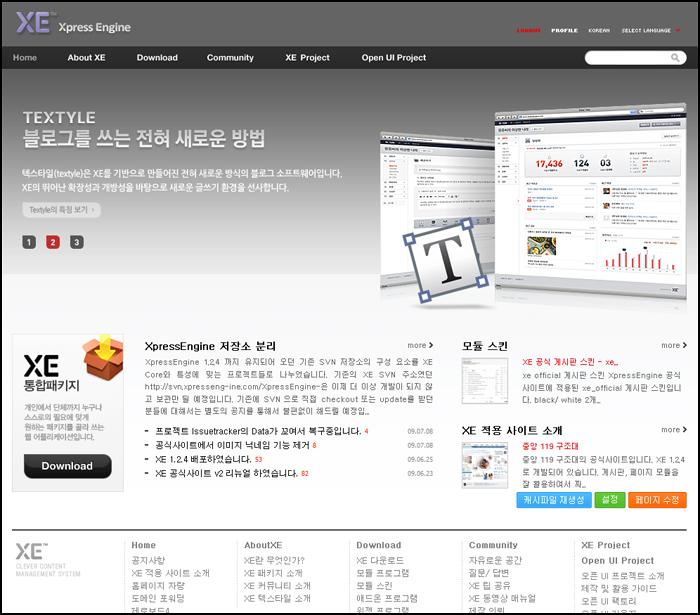
Task: Click the black Download button
Action: point(67,466)
